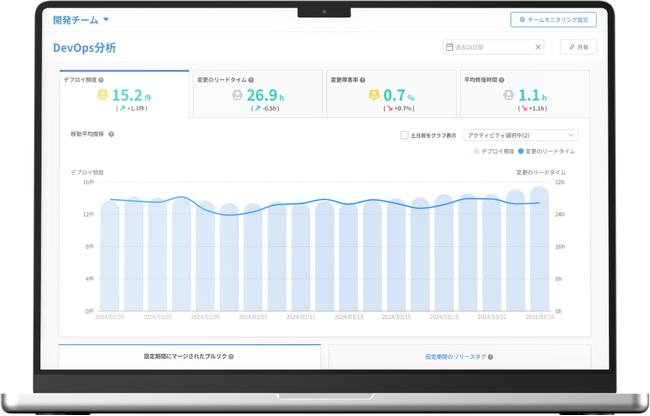Click help icon beside 移動平均推移
Screen dimensions: 650x416
tap(111, 134)
